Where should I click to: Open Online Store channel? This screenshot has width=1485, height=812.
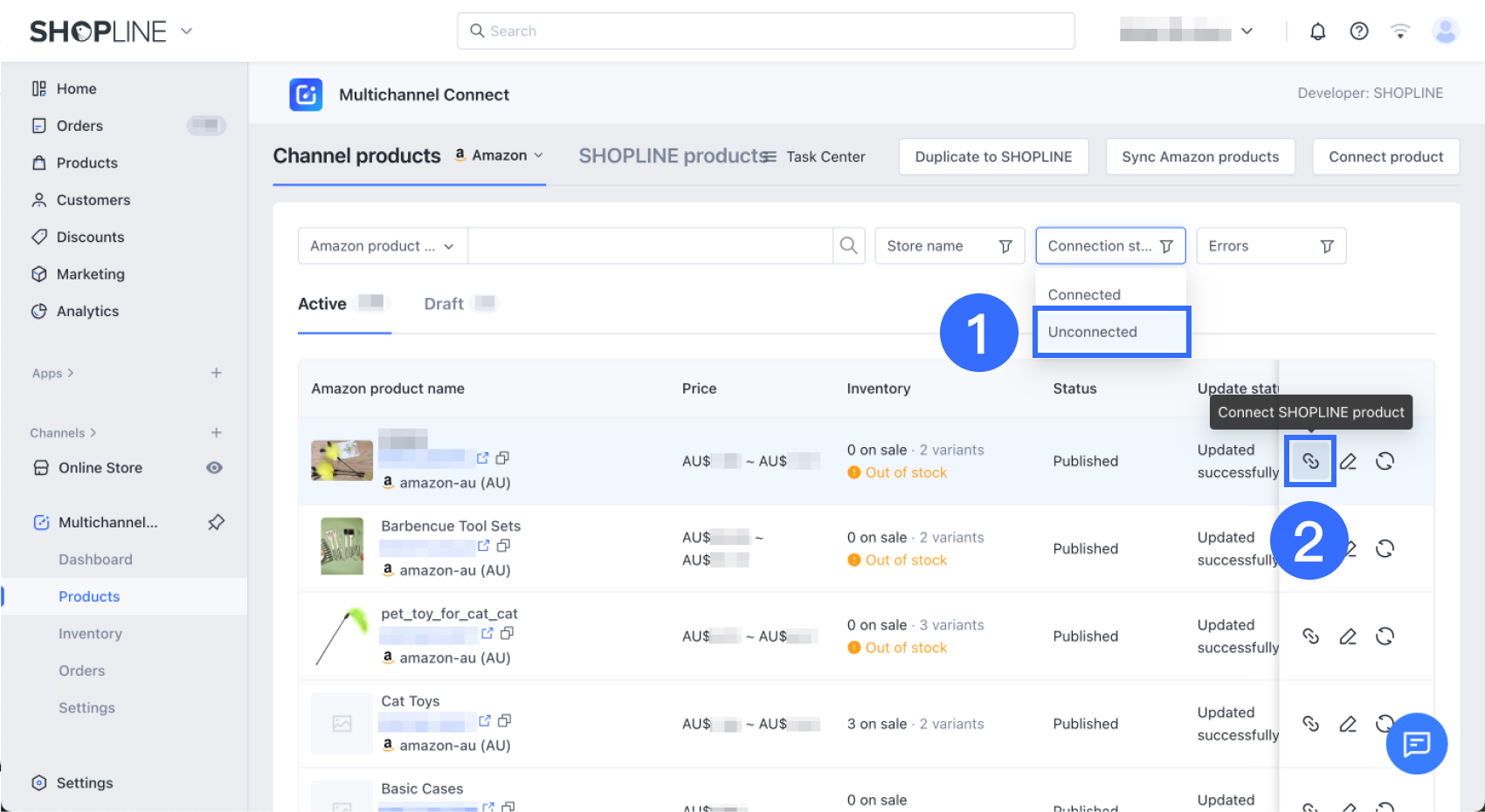tap(100, 468)
